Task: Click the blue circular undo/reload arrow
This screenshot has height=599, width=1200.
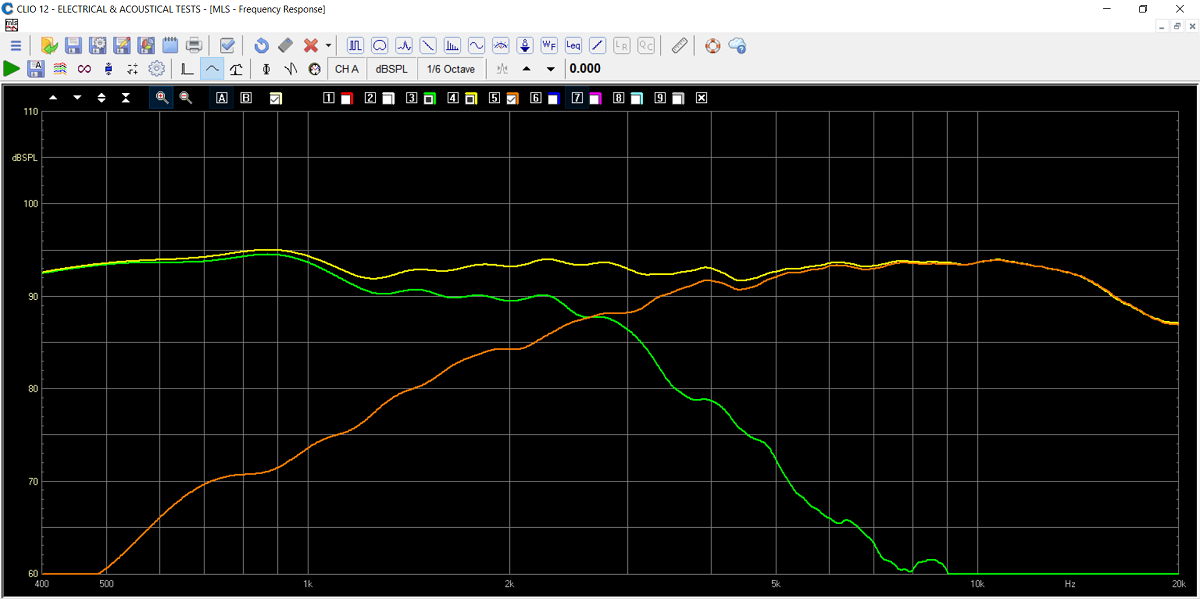Action: [x=261, y=45]
